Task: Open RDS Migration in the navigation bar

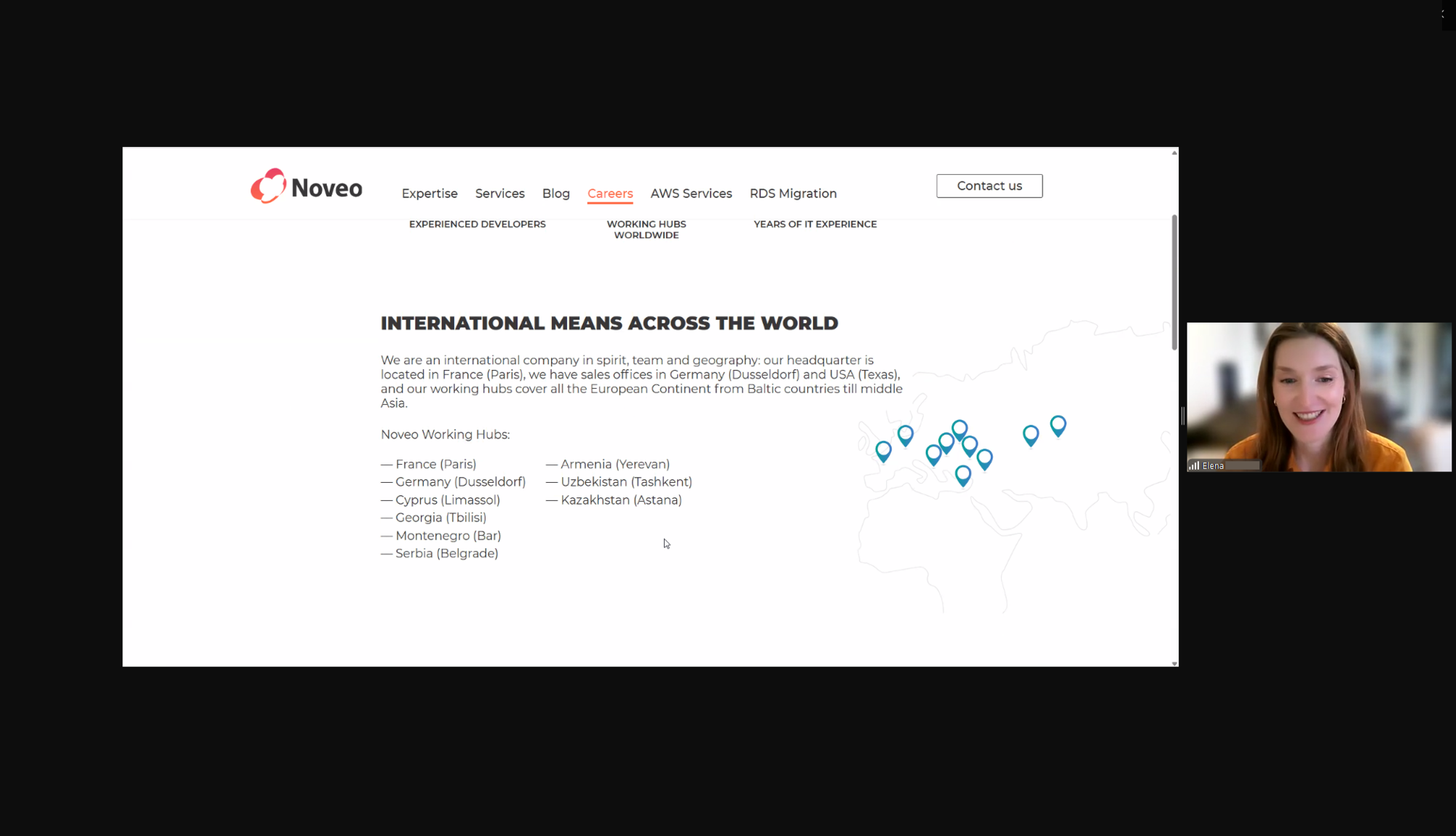Action: point(793,194)
